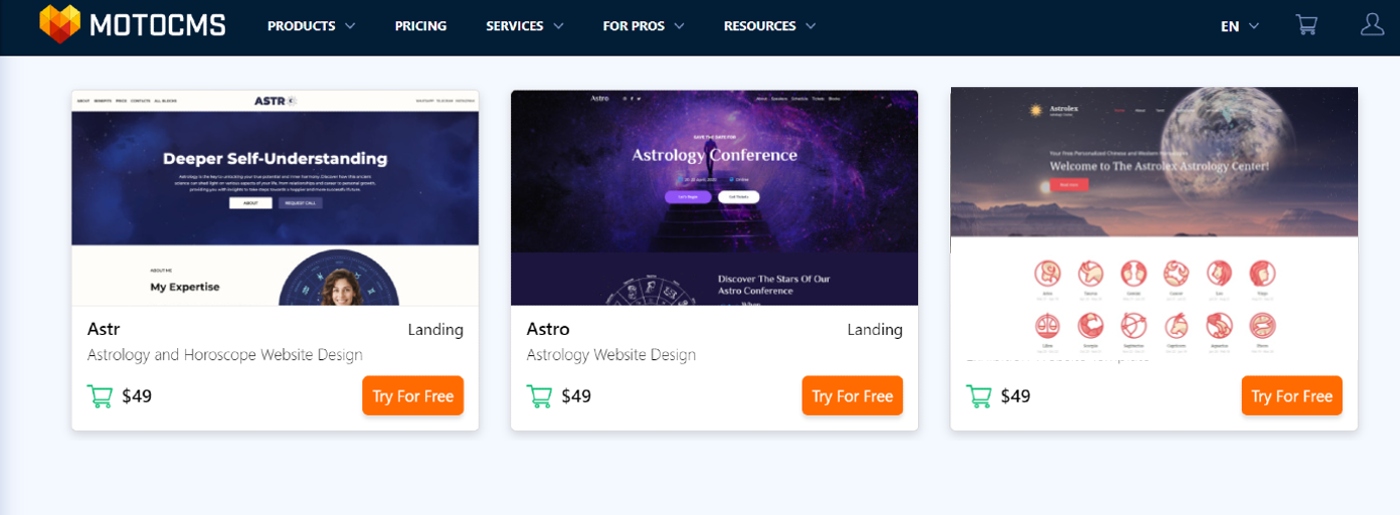Open the user account profile icon
The image size is (1400, 515).
click(x=1372, y=25)
